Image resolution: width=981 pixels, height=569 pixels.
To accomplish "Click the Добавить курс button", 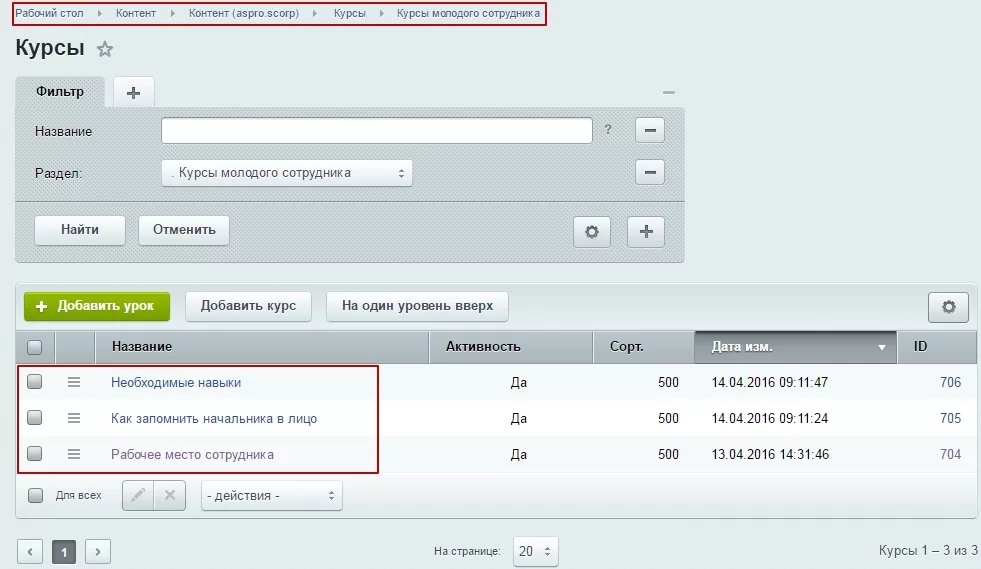I will [x=248, y=306].
